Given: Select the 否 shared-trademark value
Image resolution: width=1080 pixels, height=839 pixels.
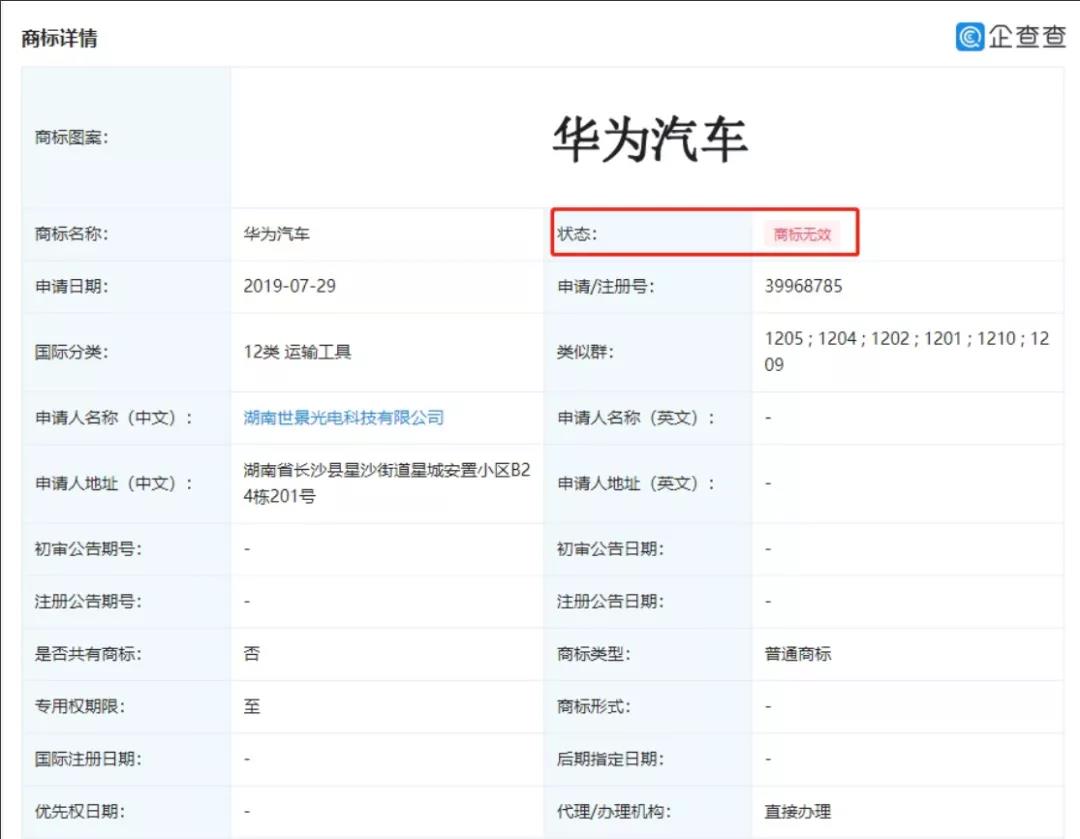Looking at the screenshot, I should (x=252, y=654).
